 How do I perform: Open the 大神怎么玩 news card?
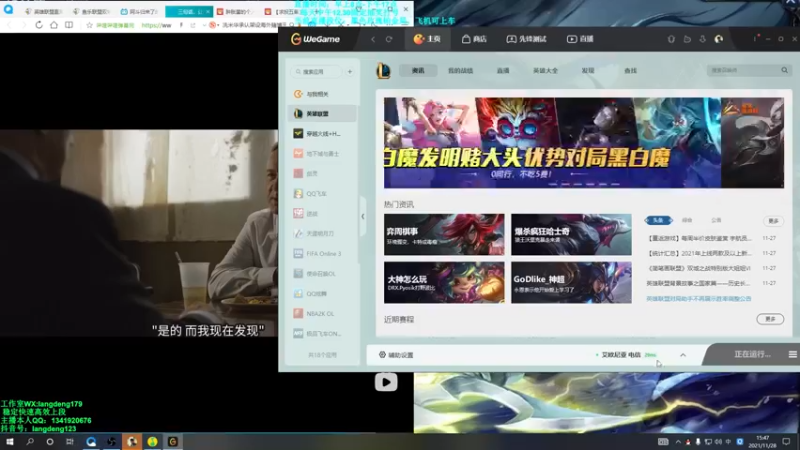click(444, 282)
